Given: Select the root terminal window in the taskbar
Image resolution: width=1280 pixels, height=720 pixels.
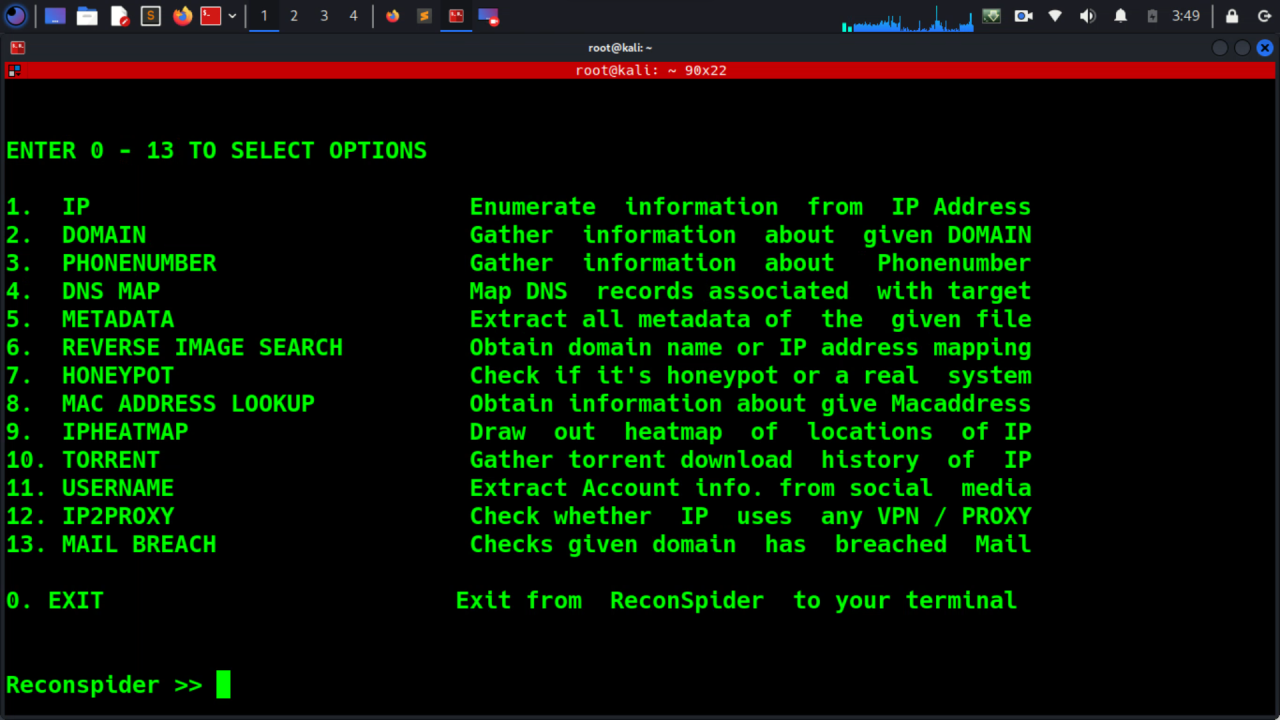Looking at the screenshot, I should tap(455, 15).
